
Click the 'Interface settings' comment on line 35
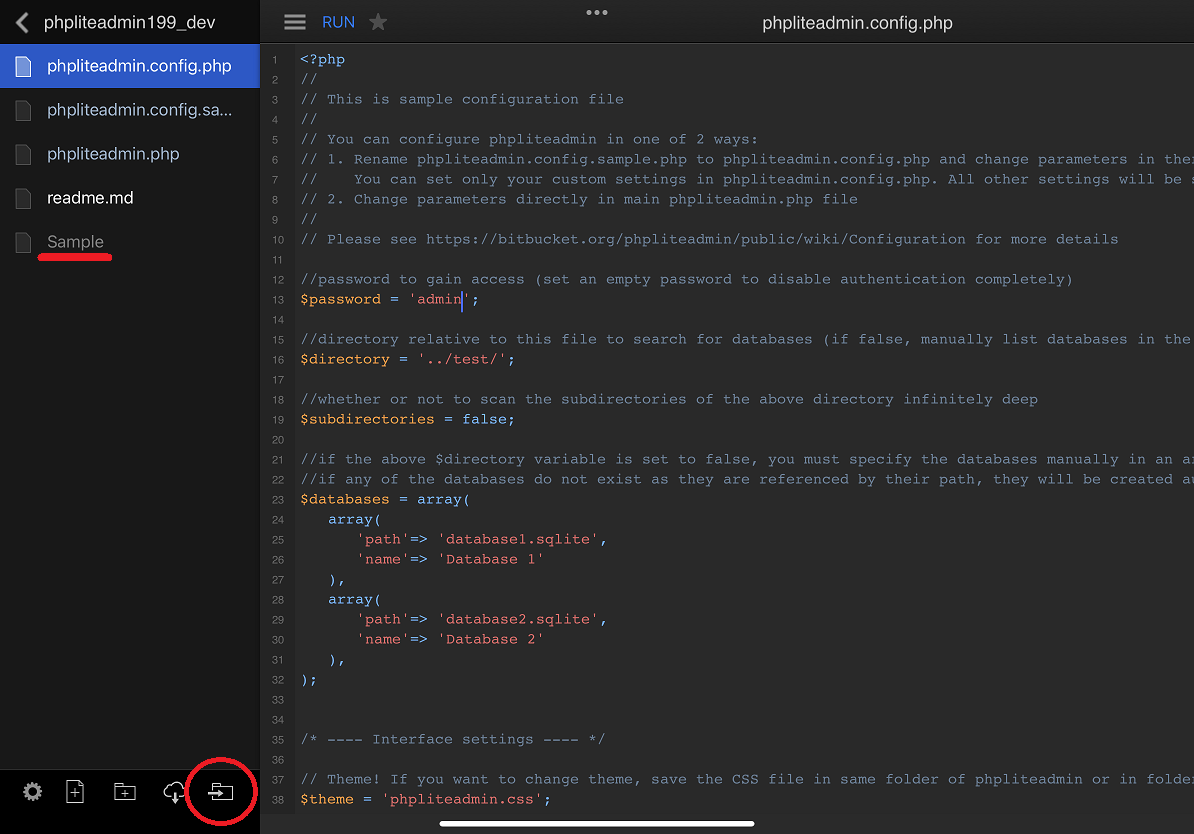(x=452, y=740)
